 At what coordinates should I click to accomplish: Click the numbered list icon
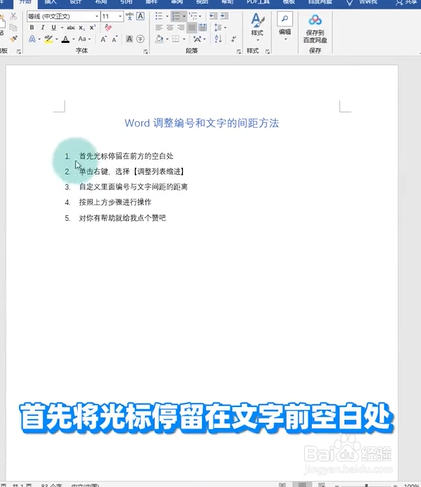click(176, 16)
